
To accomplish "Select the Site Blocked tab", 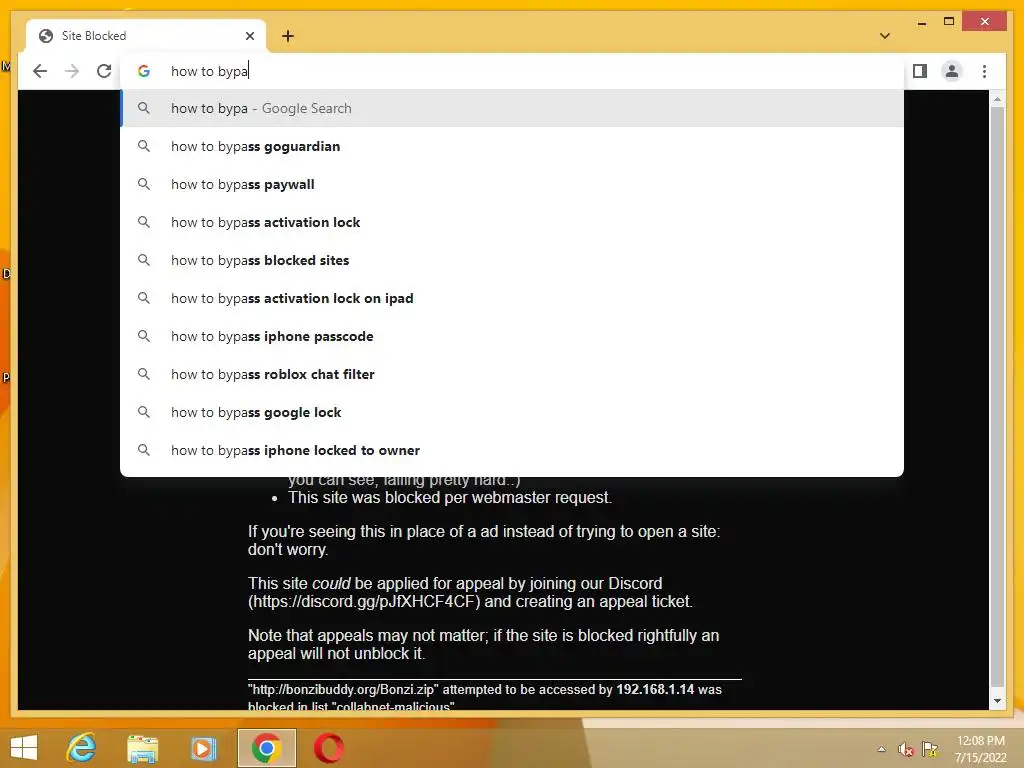I will click(146, 36).
